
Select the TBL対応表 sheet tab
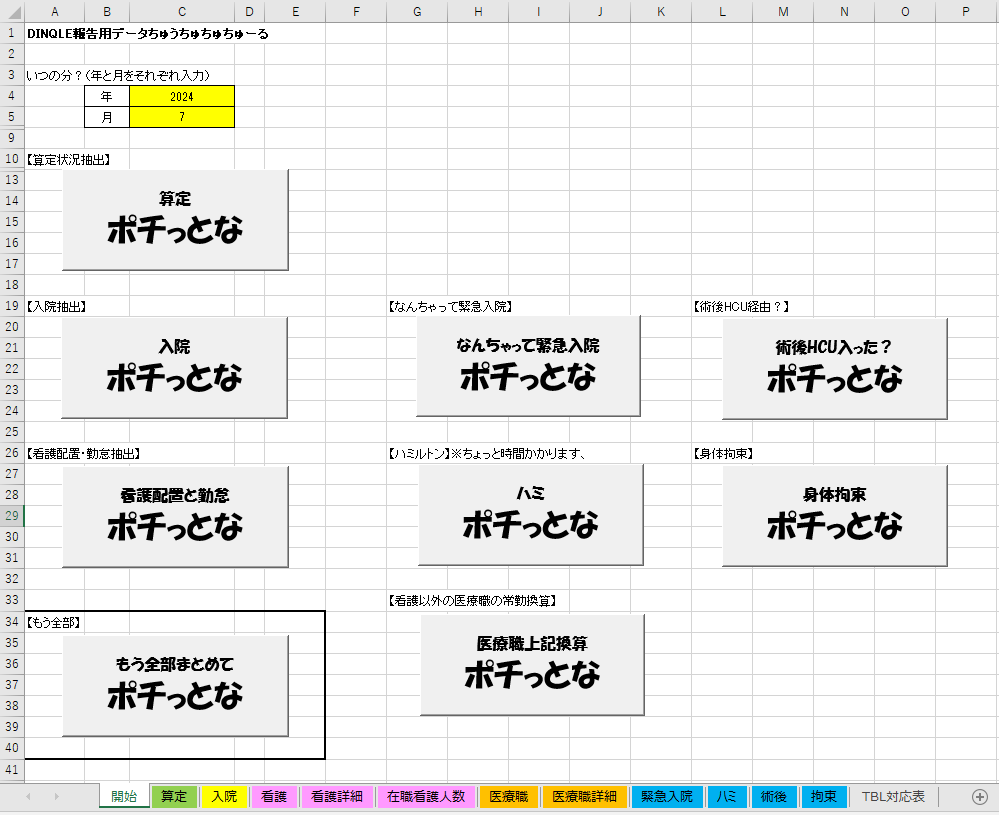point(893,797)
